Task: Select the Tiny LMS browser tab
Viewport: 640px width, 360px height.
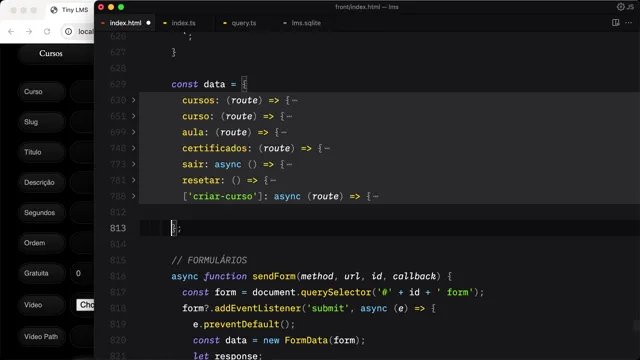Action: click(69, 10)
